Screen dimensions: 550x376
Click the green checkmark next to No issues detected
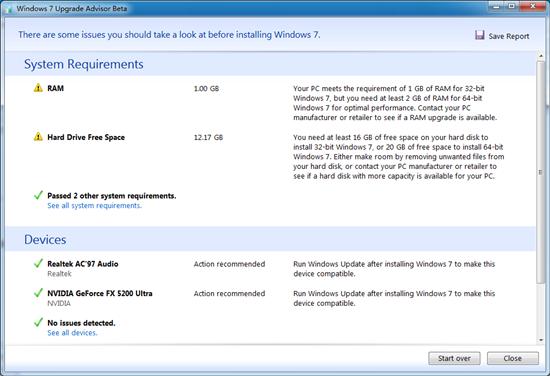[x=38, y=322]
